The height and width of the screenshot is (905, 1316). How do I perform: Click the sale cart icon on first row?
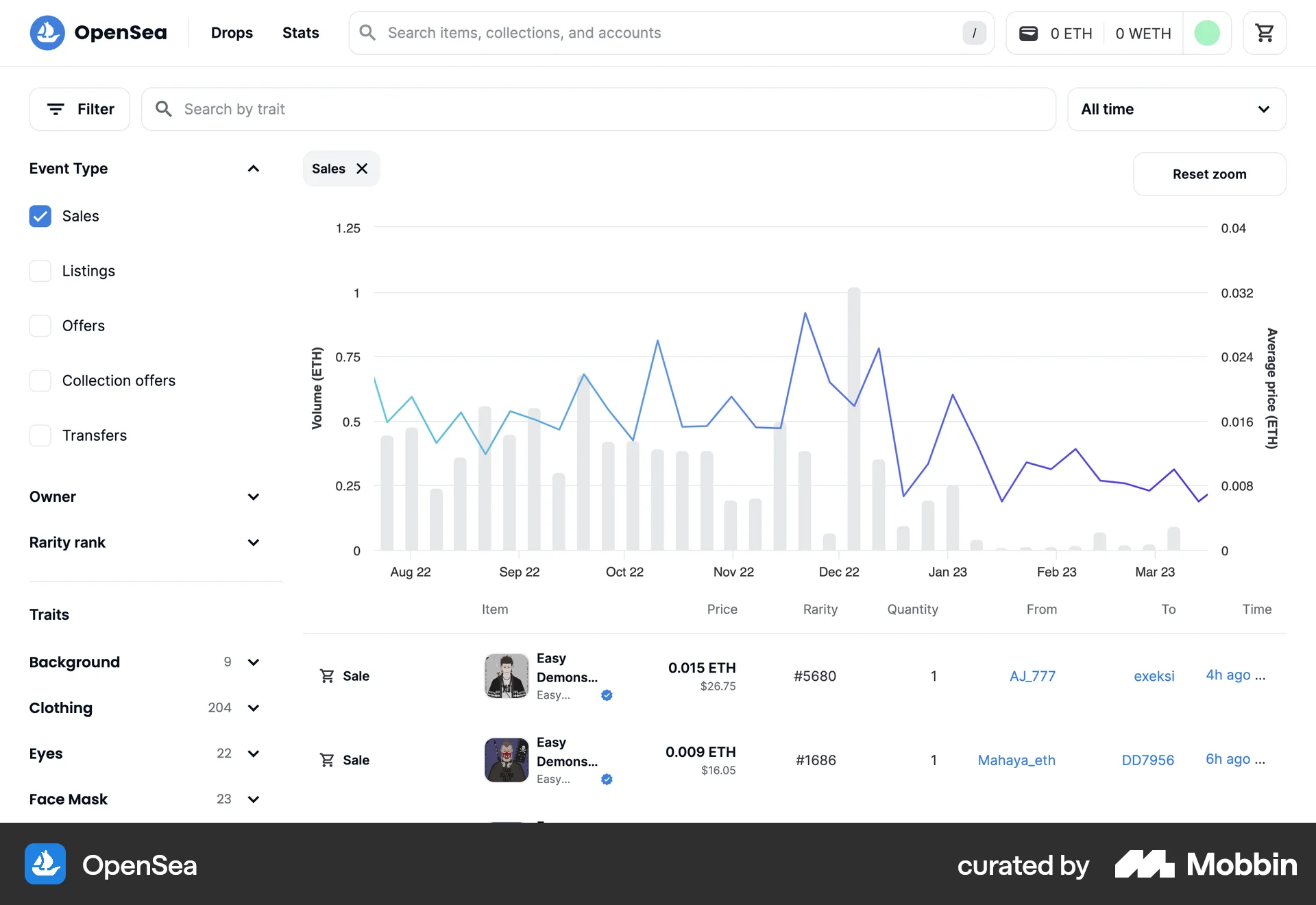[x=326, y=675]
